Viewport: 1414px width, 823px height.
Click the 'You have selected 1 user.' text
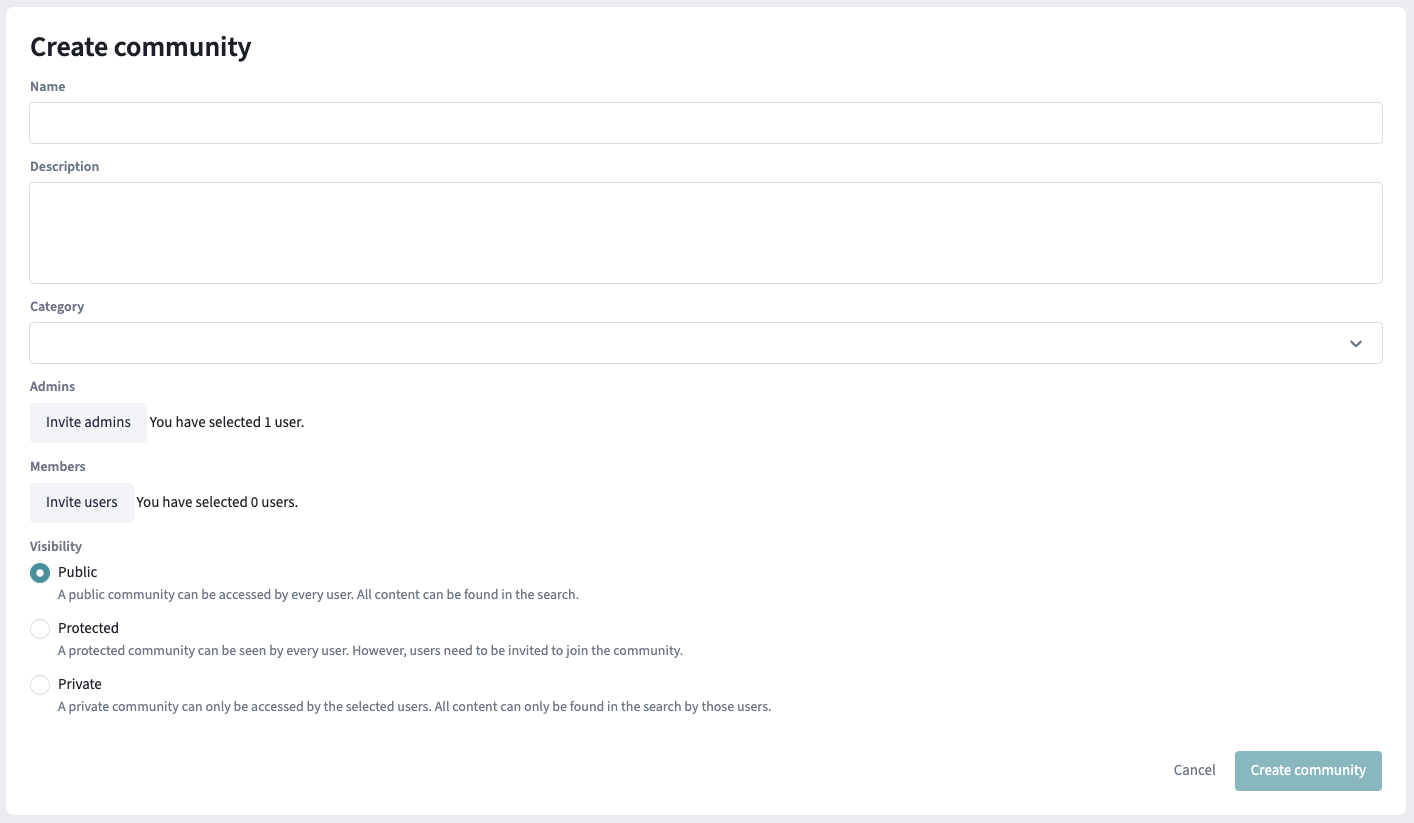[227, 422]
